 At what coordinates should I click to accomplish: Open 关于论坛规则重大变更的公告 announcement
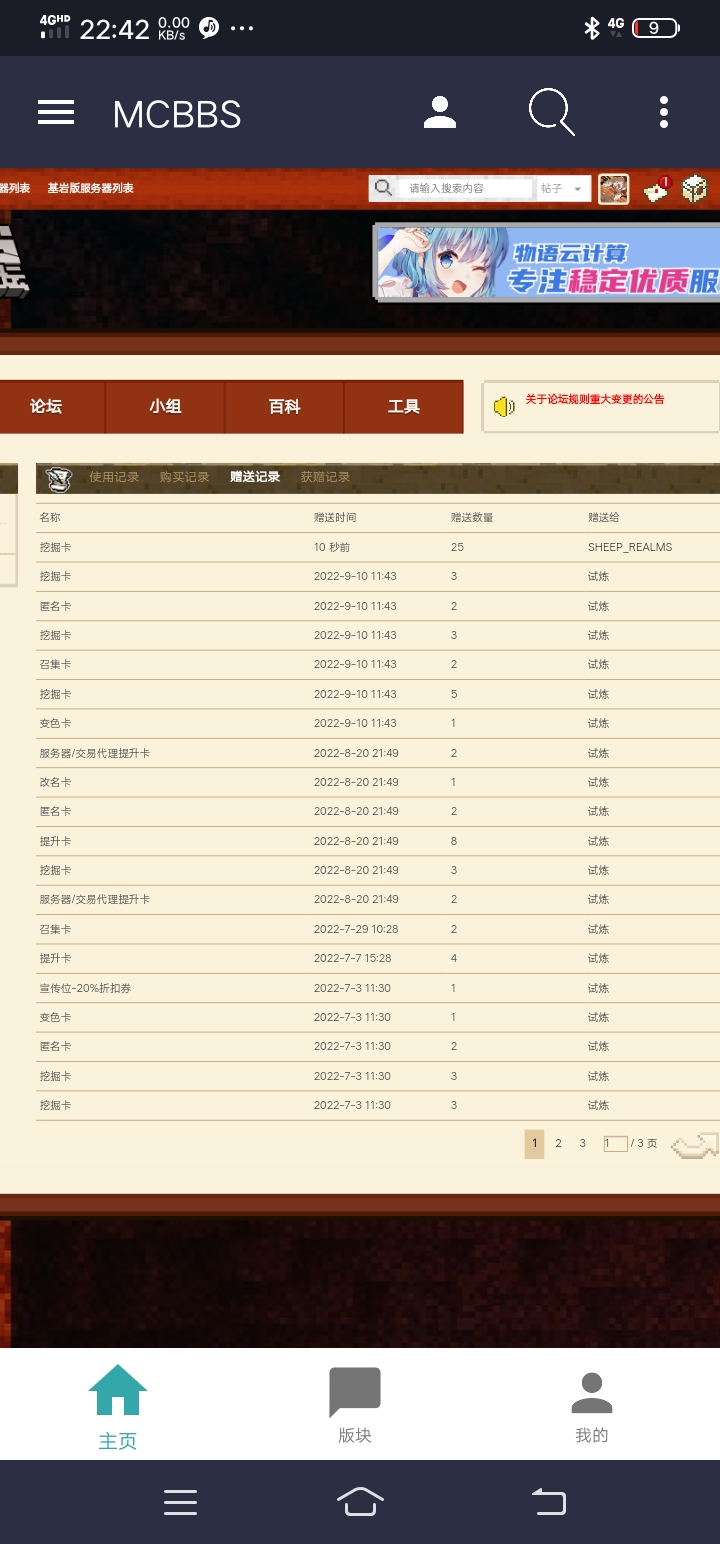tap(594, 399)
